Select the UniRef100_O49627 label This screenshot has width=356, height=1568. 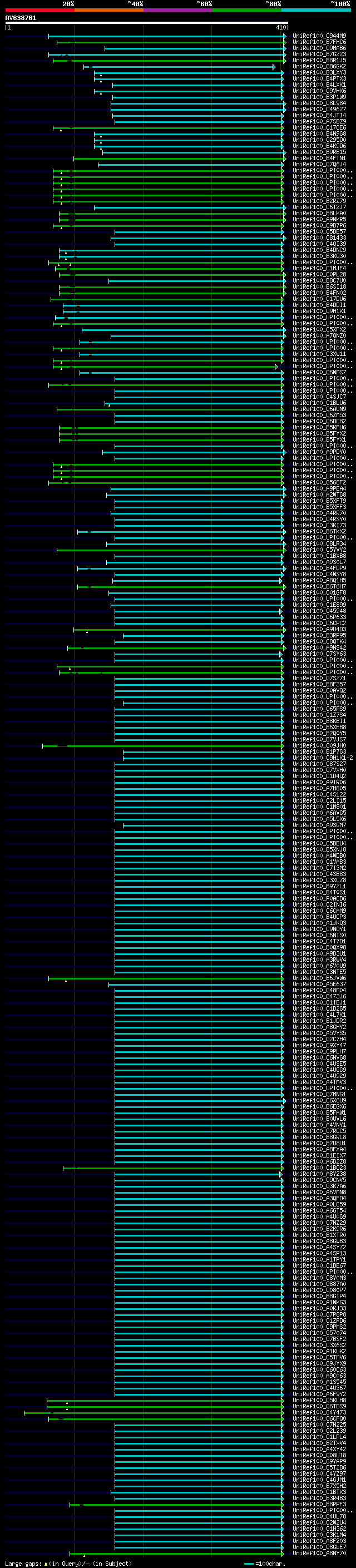point(319,110)
